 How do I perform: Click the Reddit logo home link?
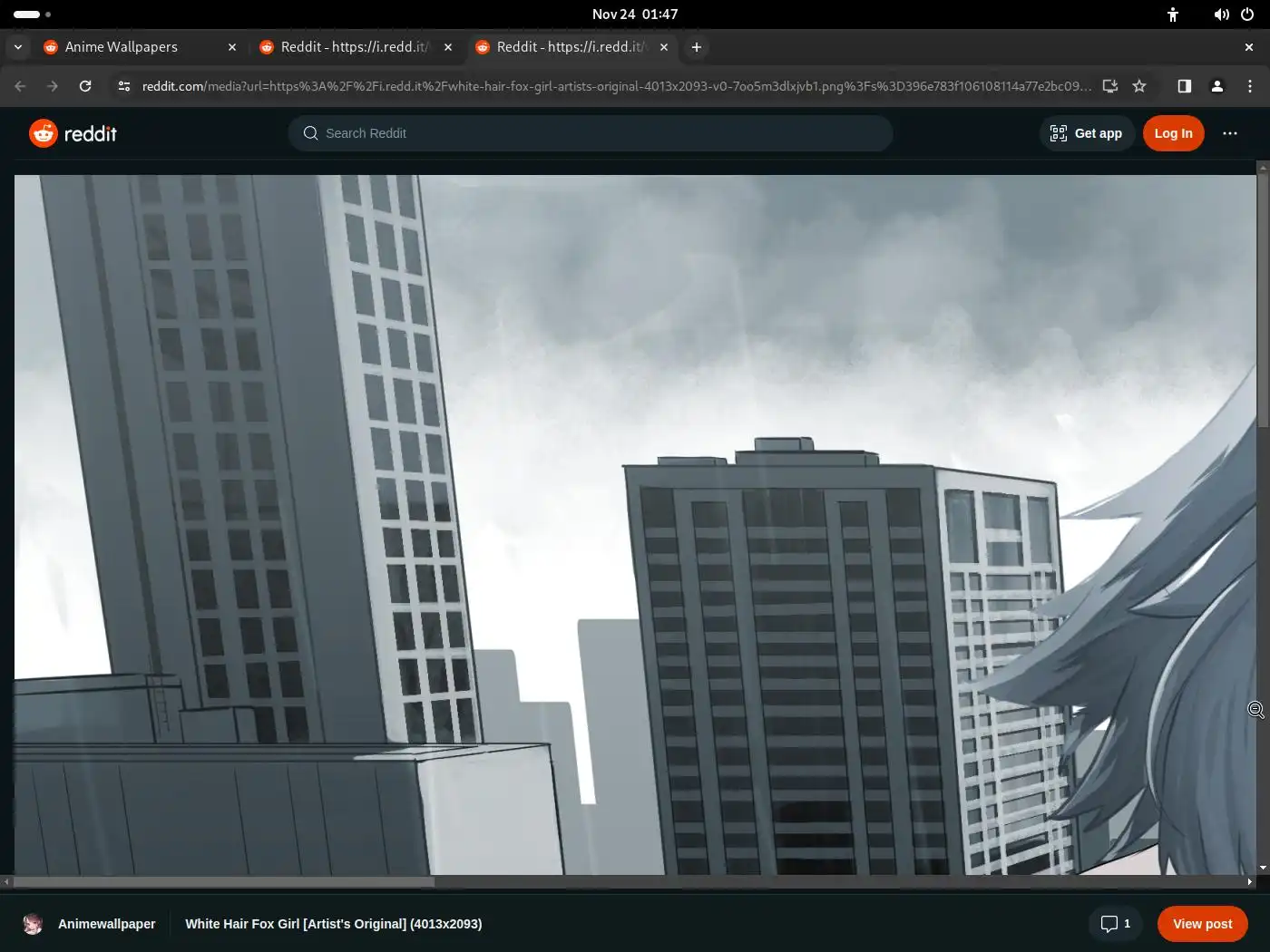tap(73, 133)
